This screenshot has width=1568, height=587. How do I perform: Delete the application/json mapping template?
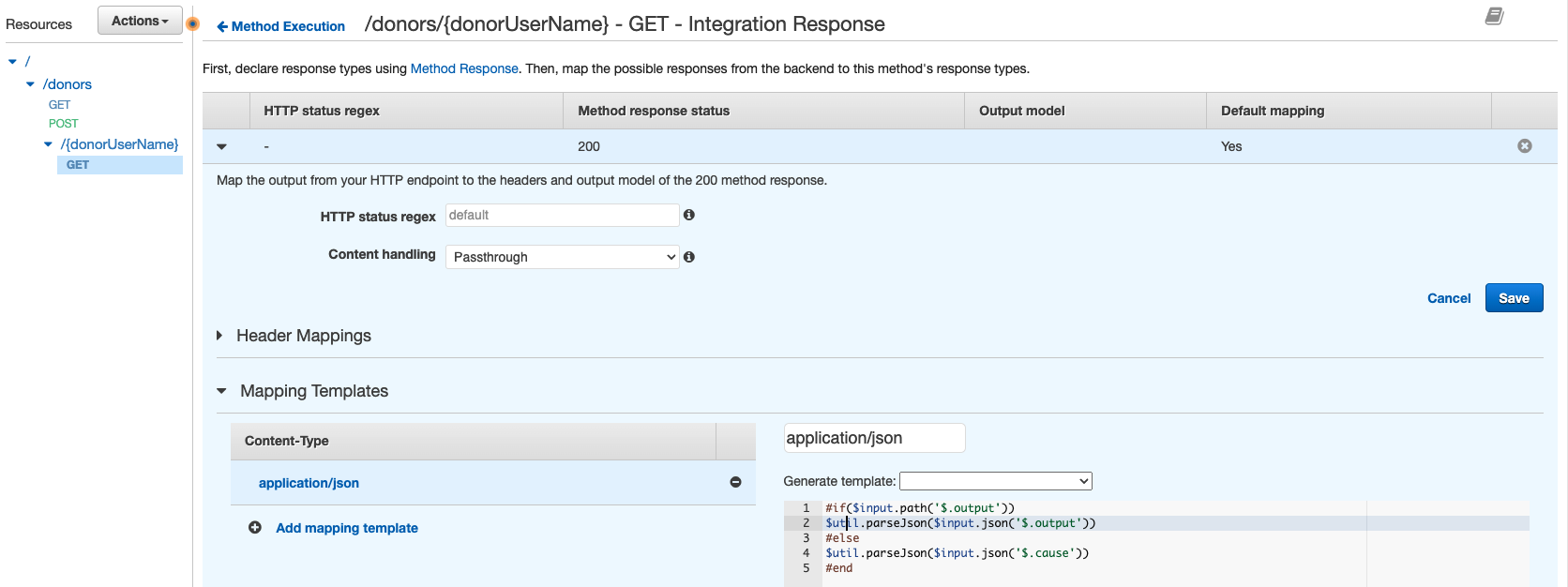click(x=735, y=482)
